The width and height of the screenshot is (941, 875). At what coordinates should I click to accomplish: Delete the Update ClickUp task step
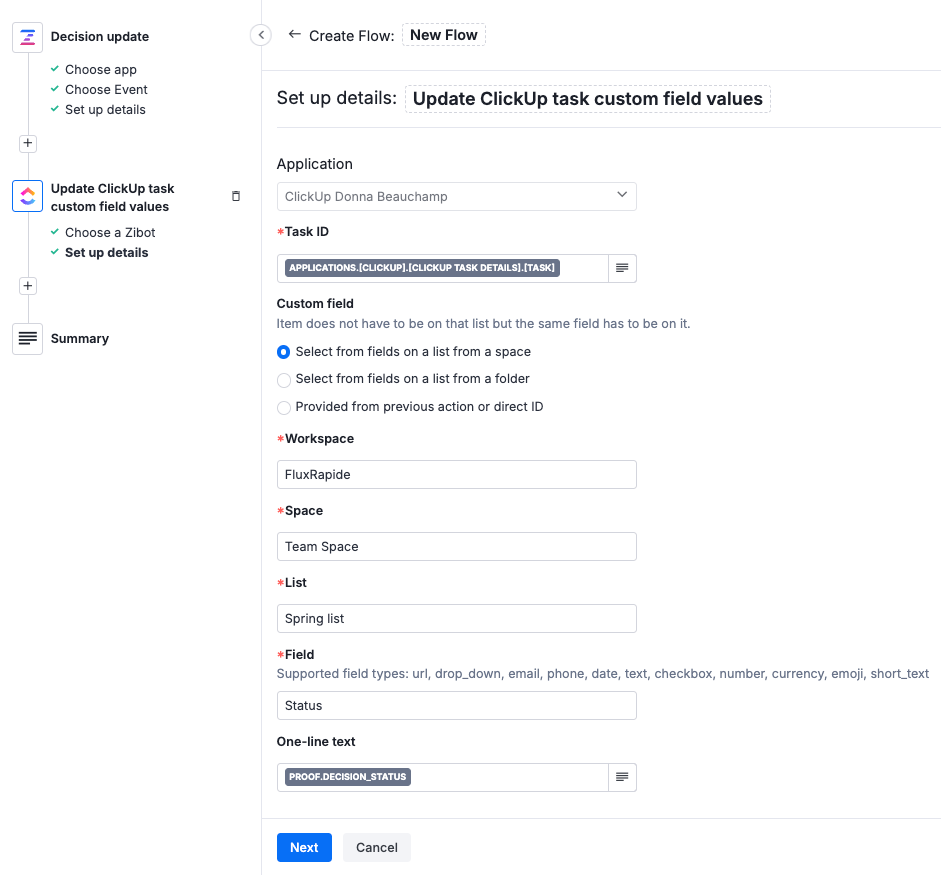pos(236,196)
